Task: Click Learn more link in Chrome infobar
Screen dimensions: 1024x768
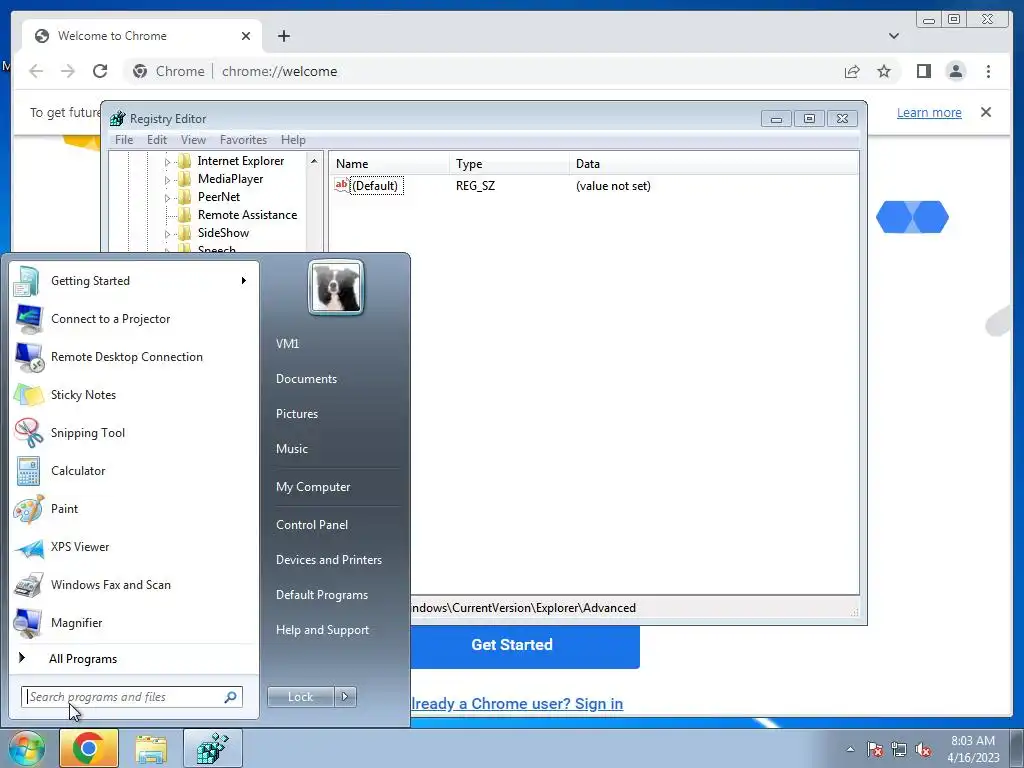Action: click(929, 112)
